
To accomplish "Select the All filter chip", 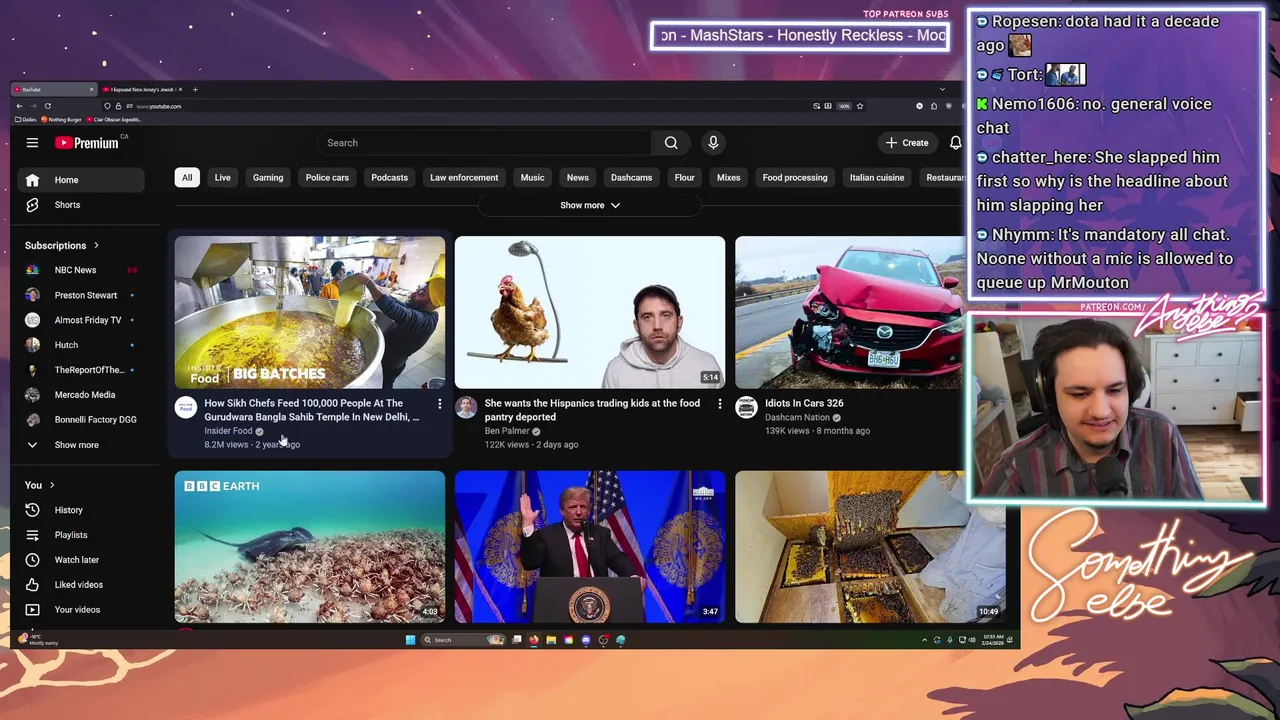I will (187, 178).
